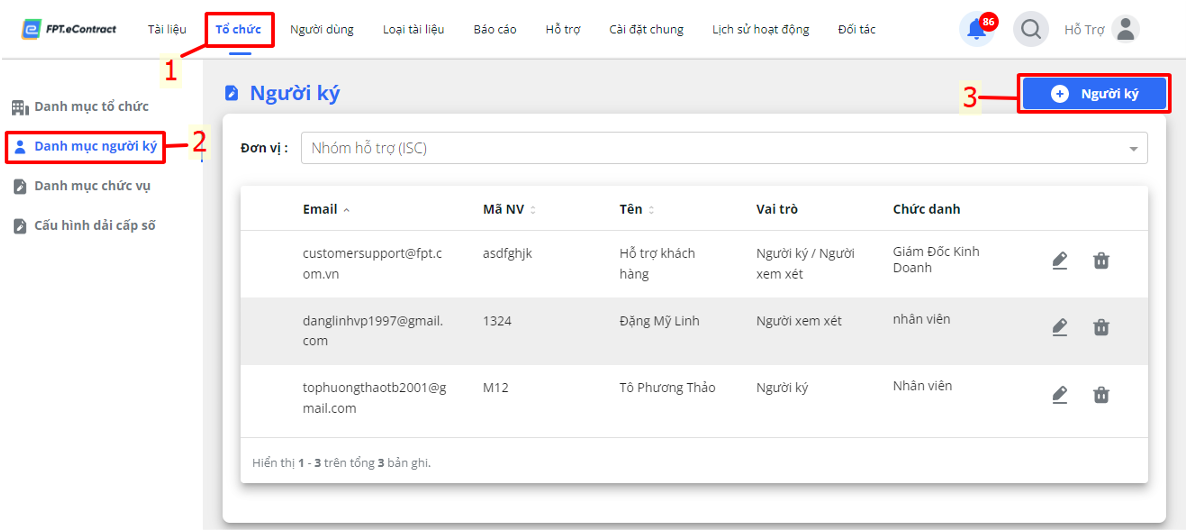Delete the Tô Phương Thảo signer entry

click(x=1101, y=395)
